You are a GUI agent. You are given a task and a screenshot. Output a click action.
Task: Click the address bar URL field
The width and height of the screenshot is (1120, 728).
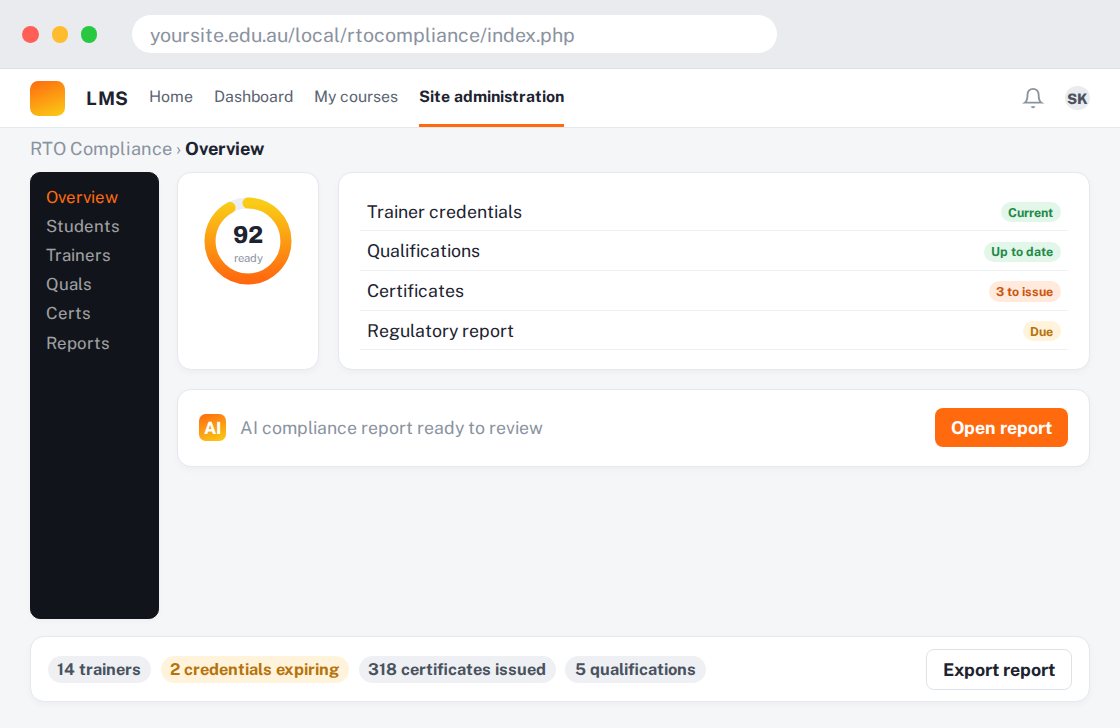click(454, 34)
